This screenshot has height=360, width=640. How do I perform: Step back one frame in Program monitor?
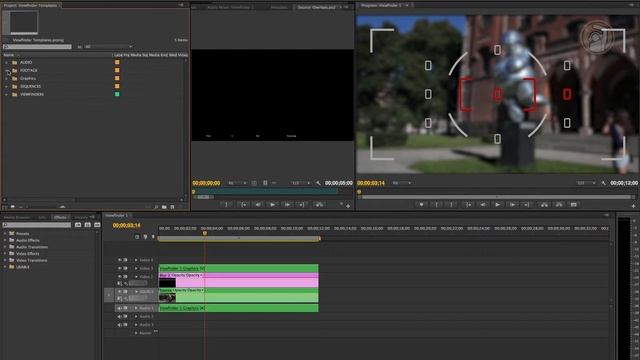[x=482, y=205]
